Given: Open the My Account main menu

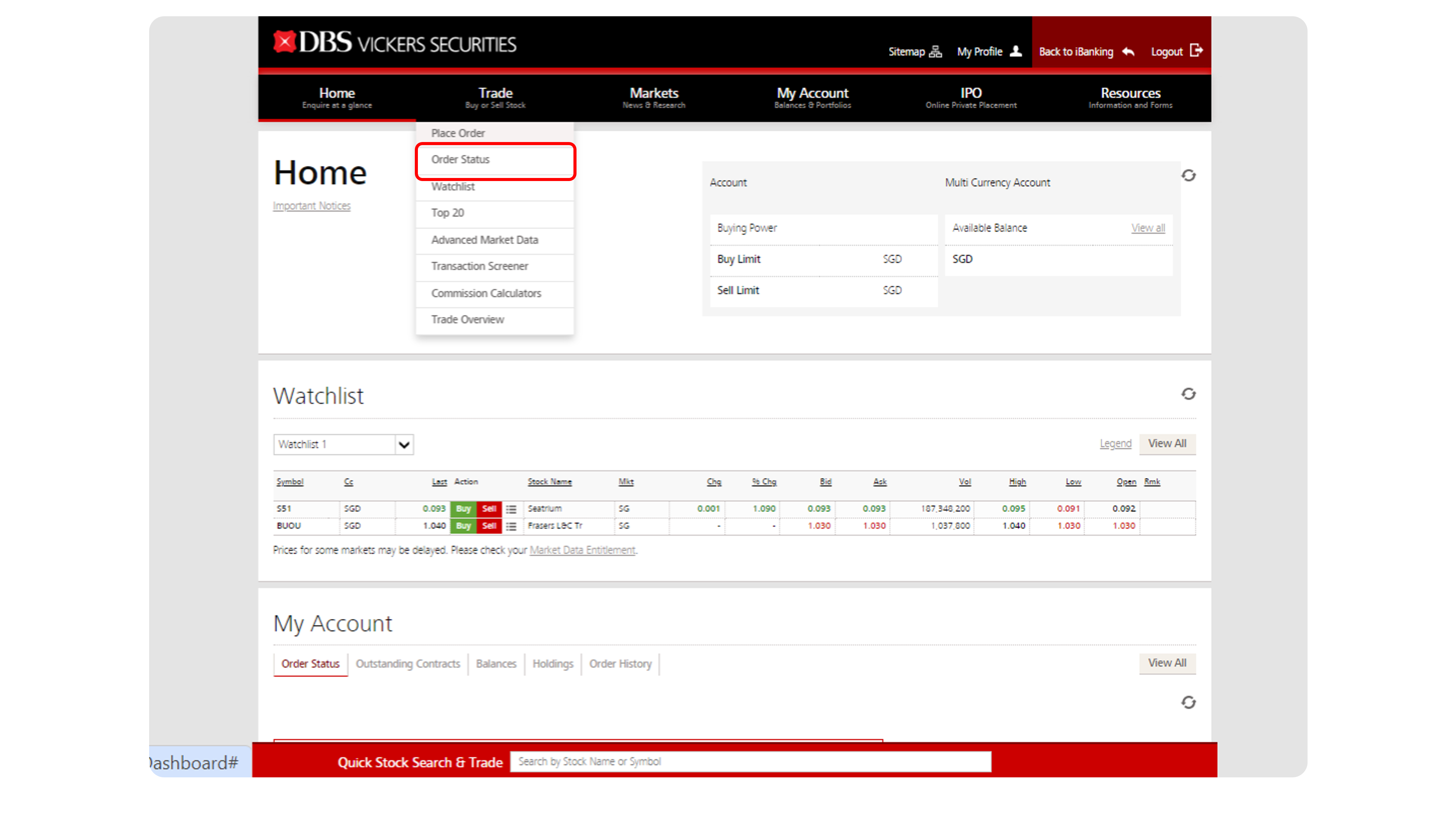Looking at the screenshot, I should pyautogui.click(x=812, y=97).
